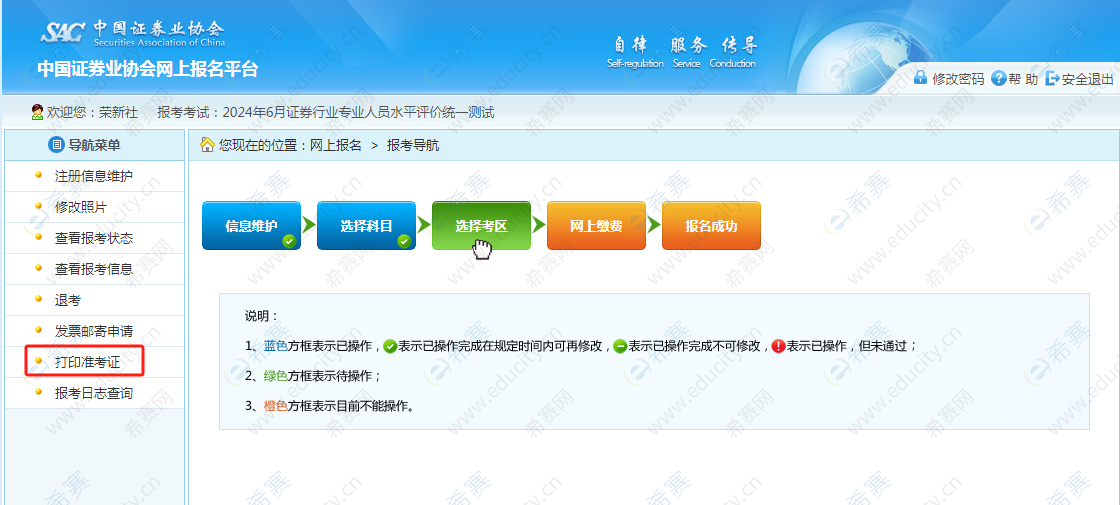Viewport: 1120px width, 505px height.
Task: Click the user avatar icon beside 欢迎您
Action: click(x=37, y=112)
